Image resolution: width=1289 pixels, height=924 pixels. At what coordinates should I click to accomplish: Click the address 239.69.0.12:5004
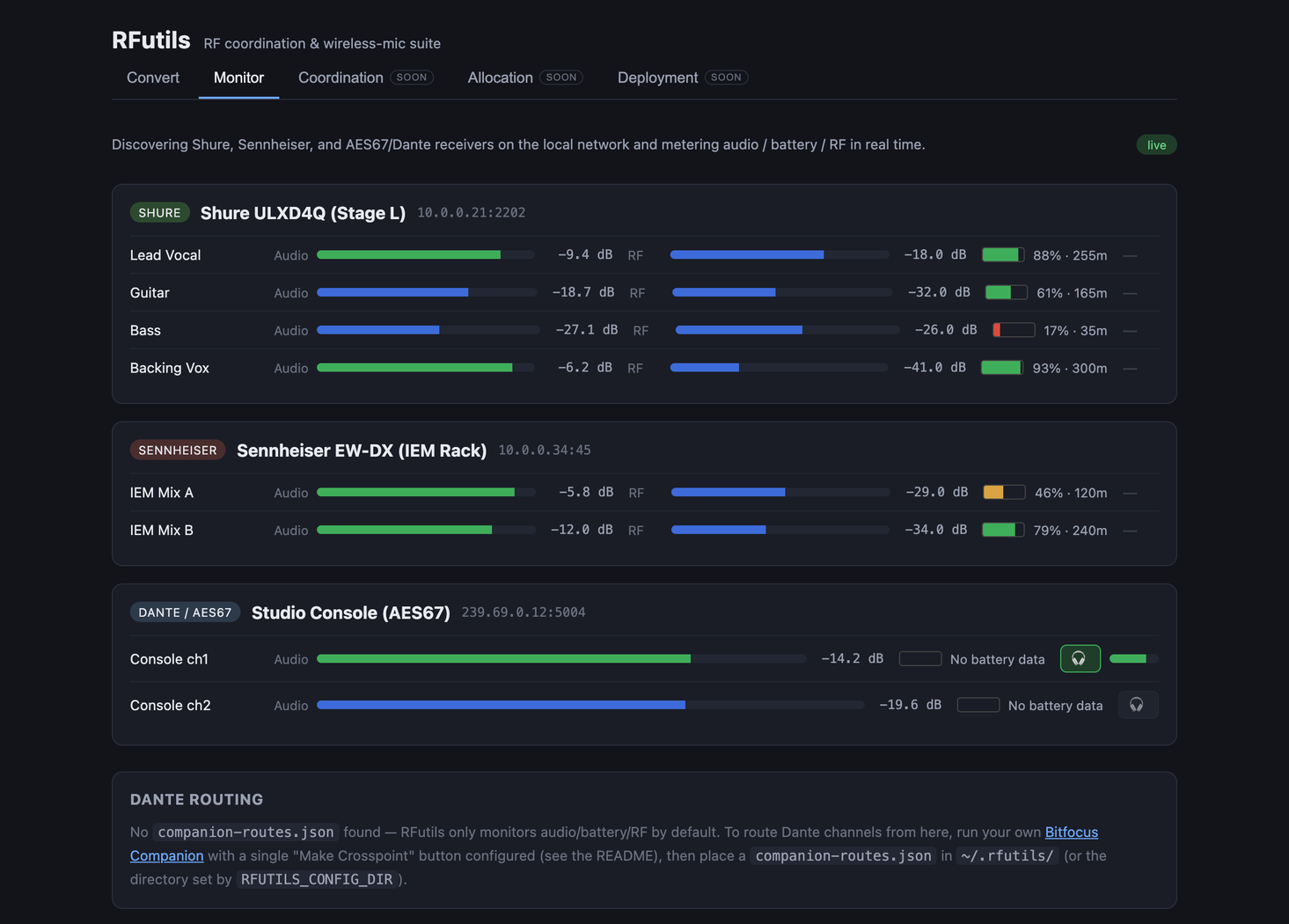click(524, 612)
